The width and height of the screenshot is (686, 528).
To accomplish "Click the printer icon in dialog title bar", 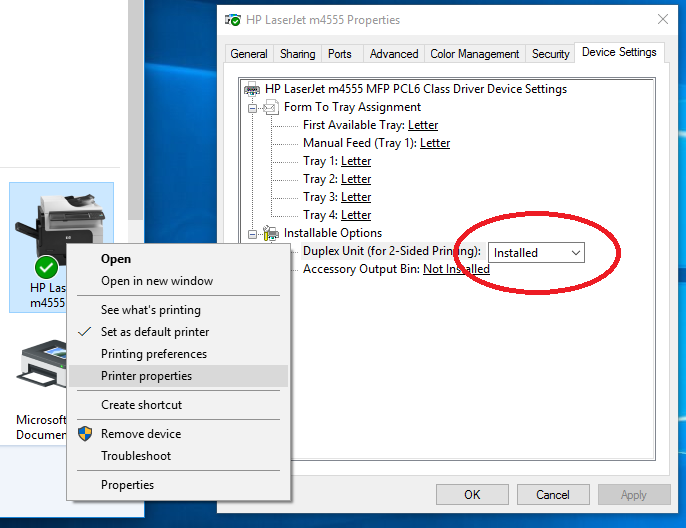I will (233, 19).
